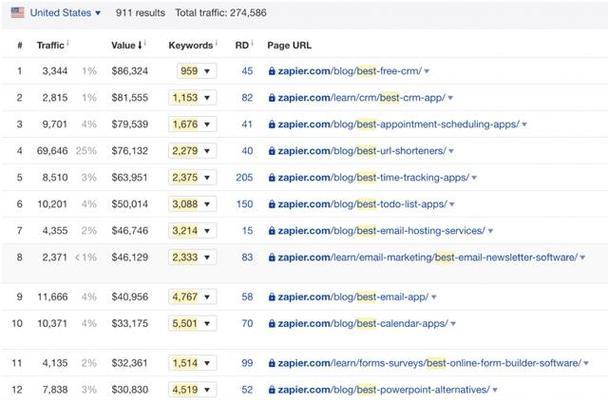Click the RD value 99
The image size is (608, 400).
(x=247, y=363)
